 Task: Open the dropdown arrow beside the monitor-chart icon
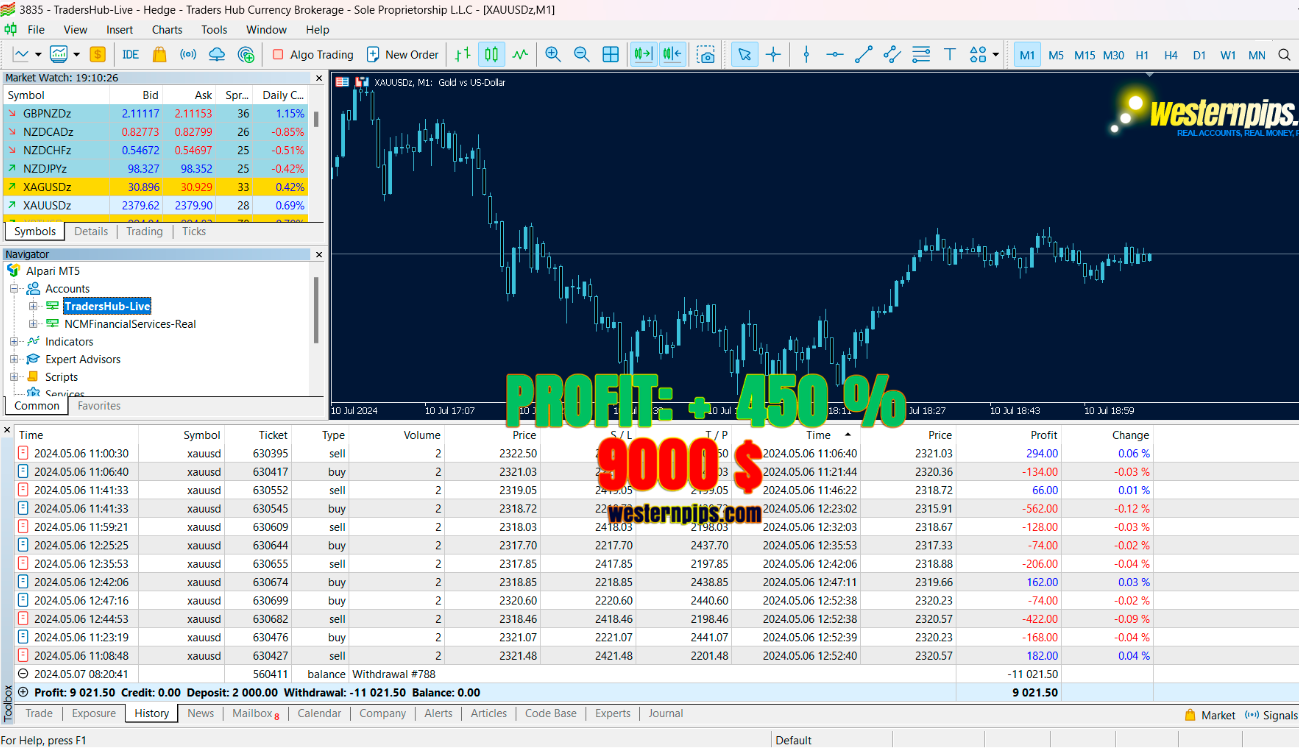tap(76, 54)
